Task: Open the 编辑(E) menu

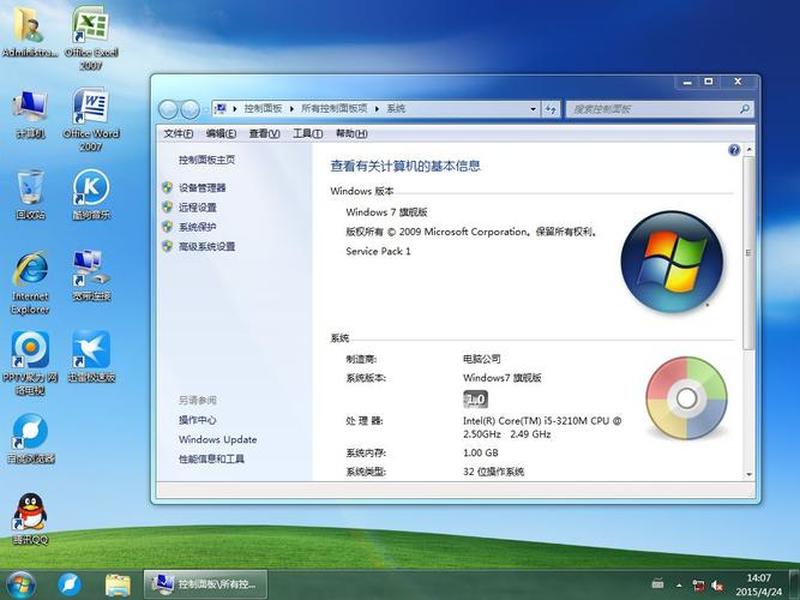Action: click(221, 134)
